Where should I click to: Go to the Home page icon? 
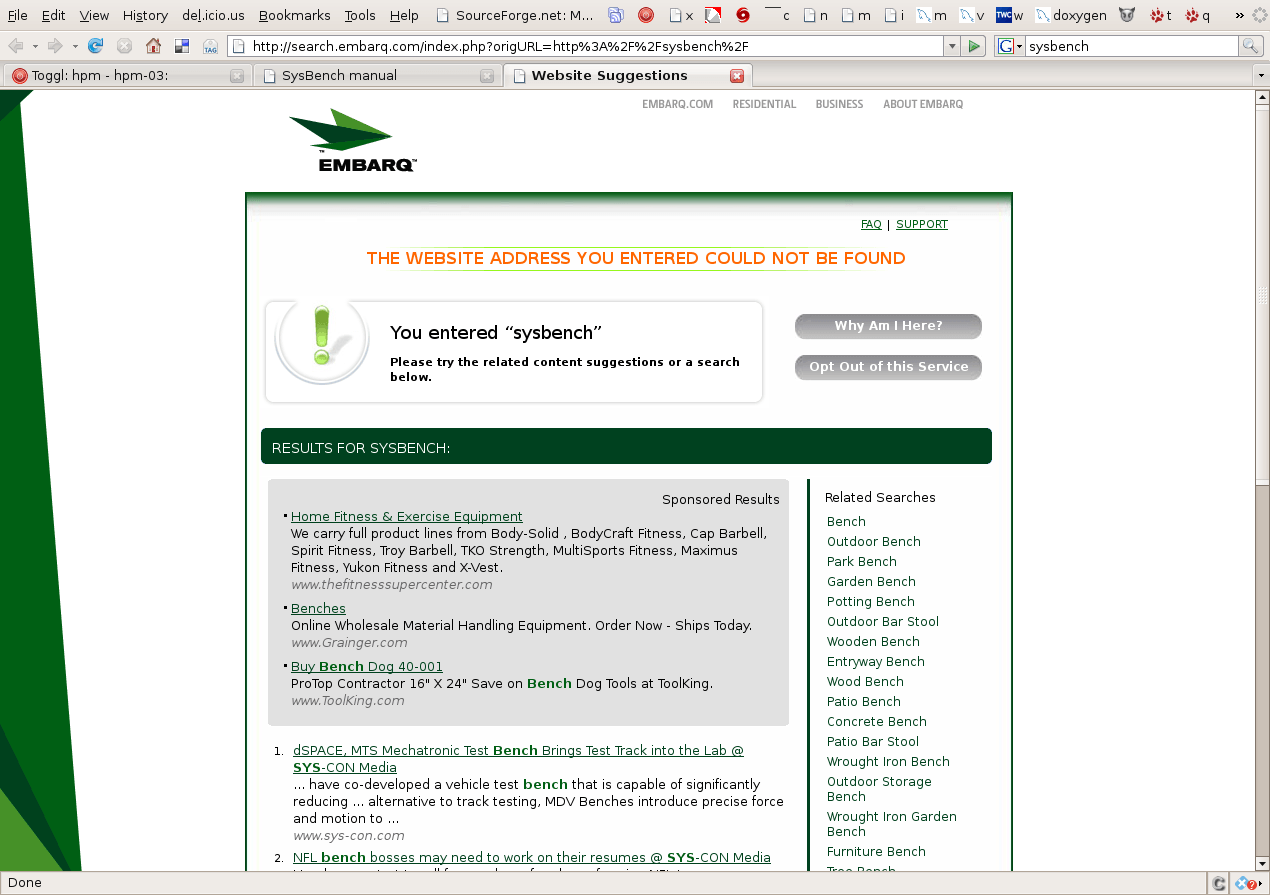tap(153, 46)
